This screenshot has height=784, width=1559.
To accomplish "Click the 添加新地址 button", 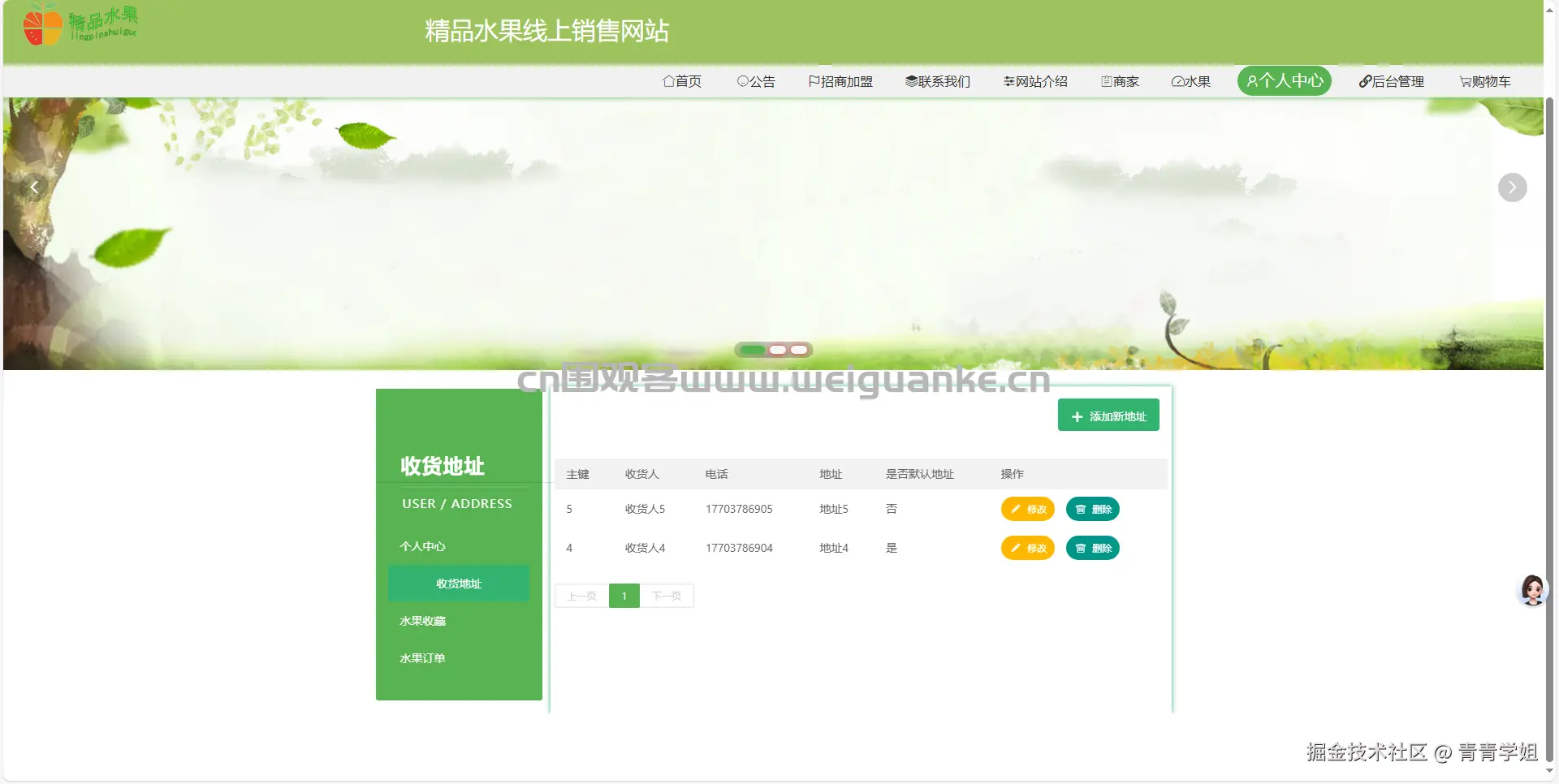I will [x=1108, y=416].
